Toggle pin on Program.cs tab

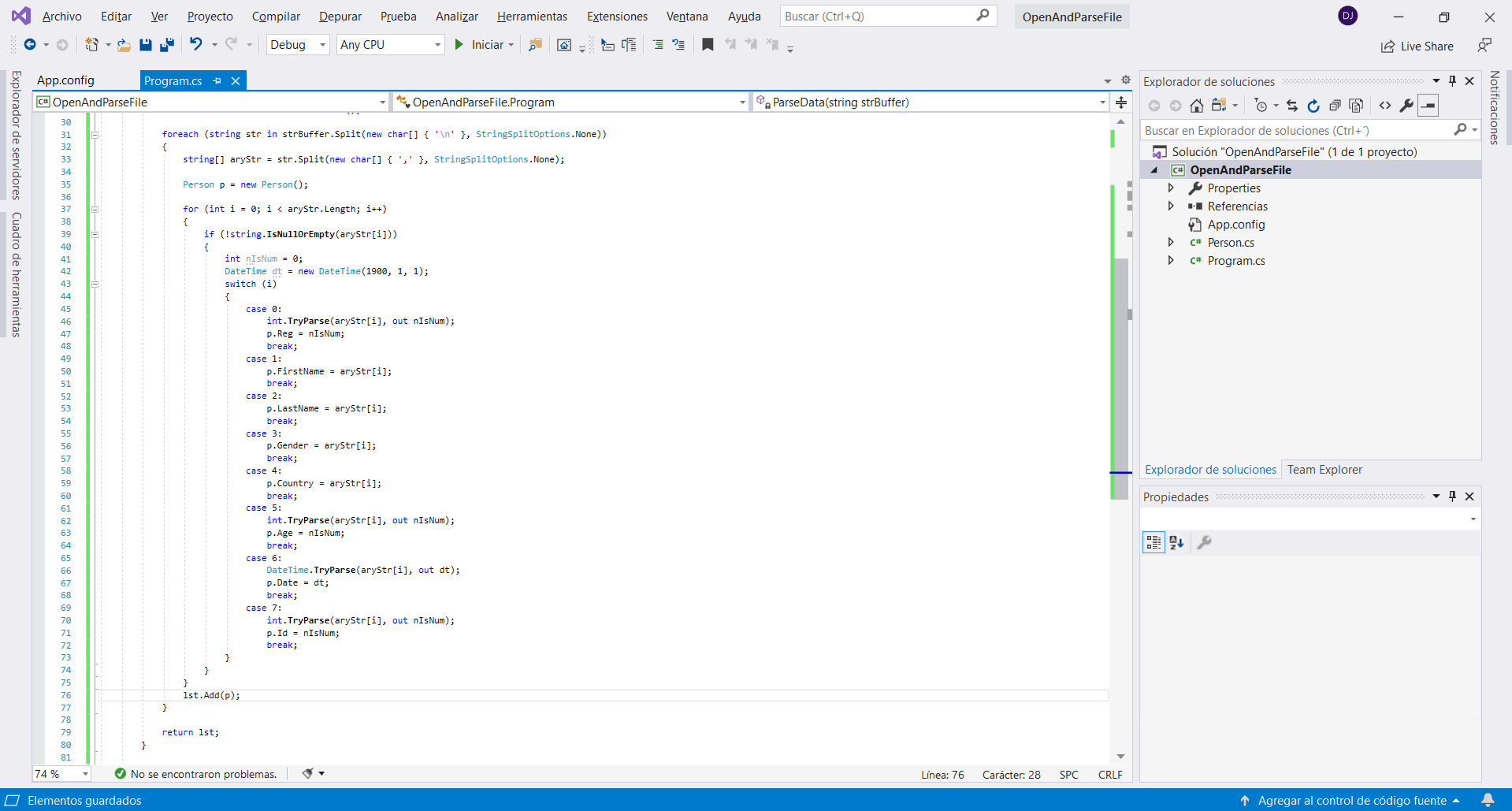coord(217,80)
